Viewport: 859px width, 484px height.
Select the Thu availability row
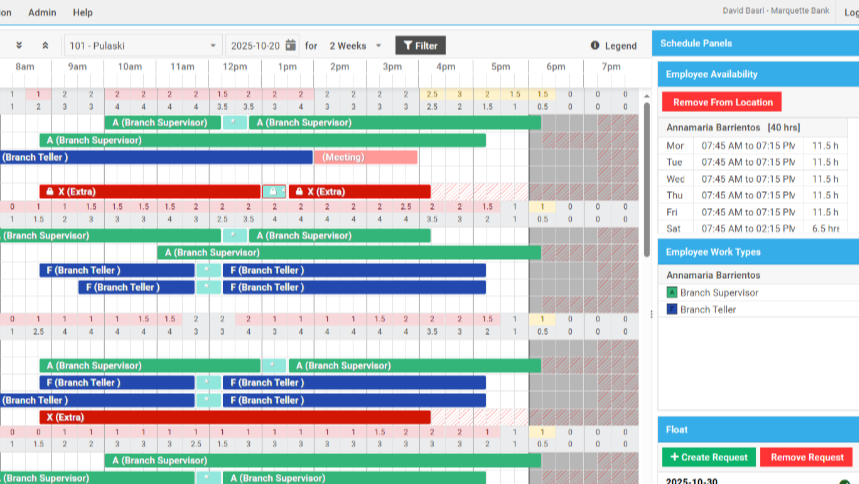753,195
